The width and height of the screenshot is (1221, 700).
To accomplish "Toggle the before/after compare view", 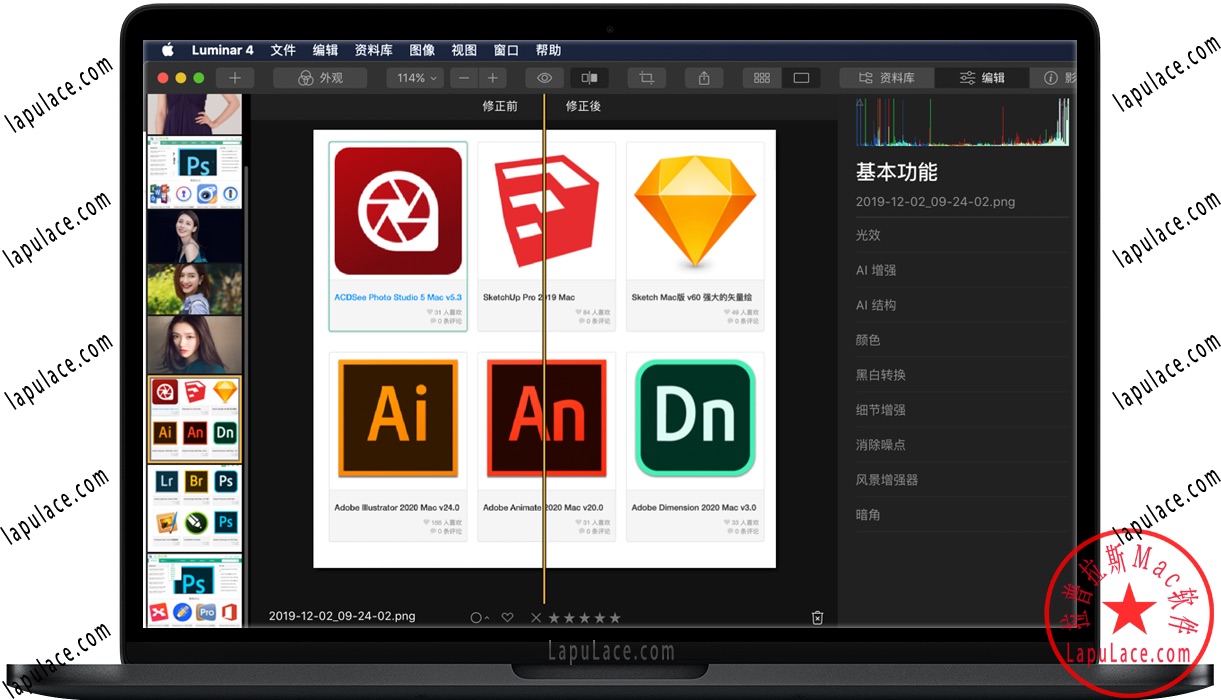I will [x=588, y=77].
